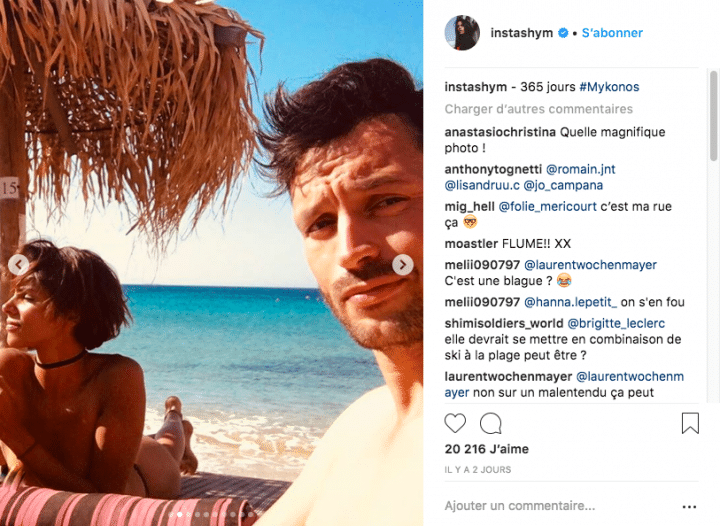
Task: Open @folie_mericourt mention link
Action: (547, 207)
